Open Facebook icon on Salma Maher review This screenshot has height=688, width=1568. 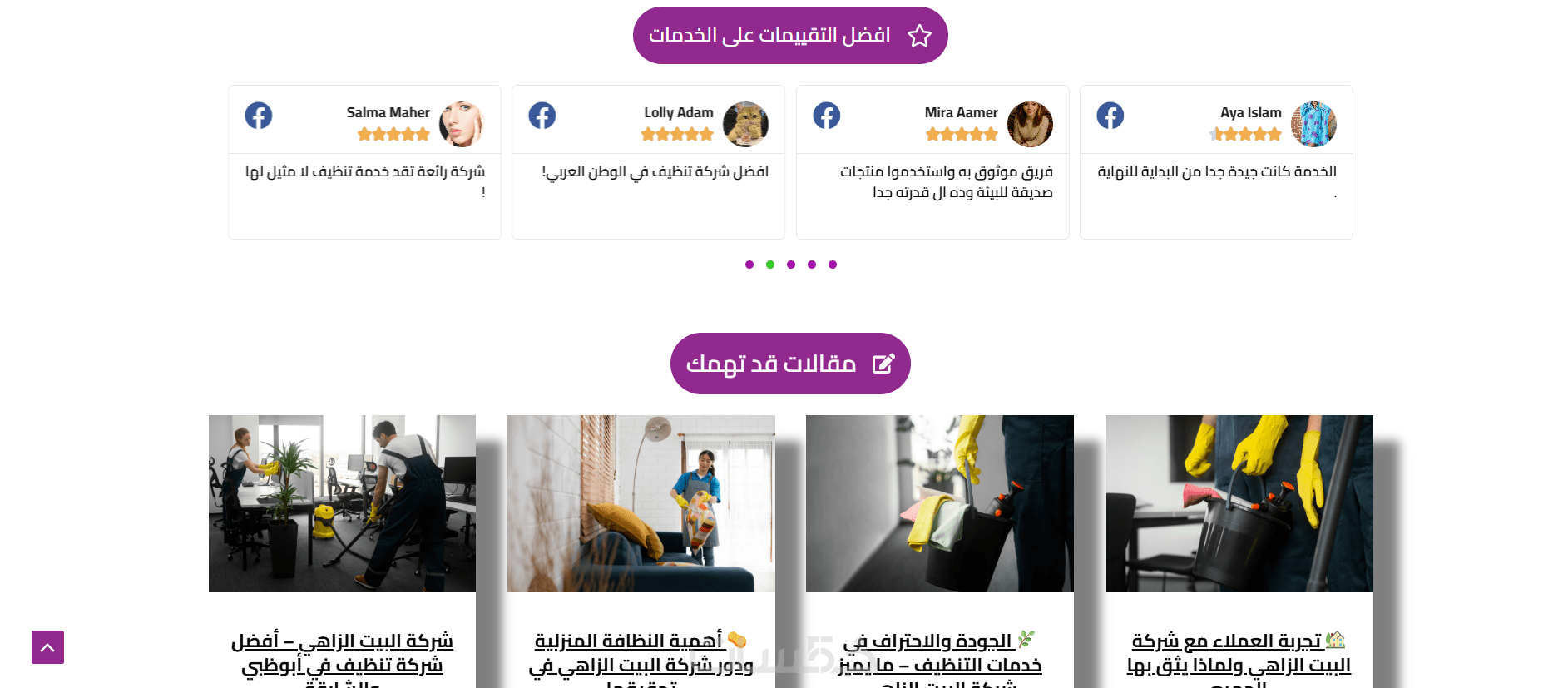point(259,116)
